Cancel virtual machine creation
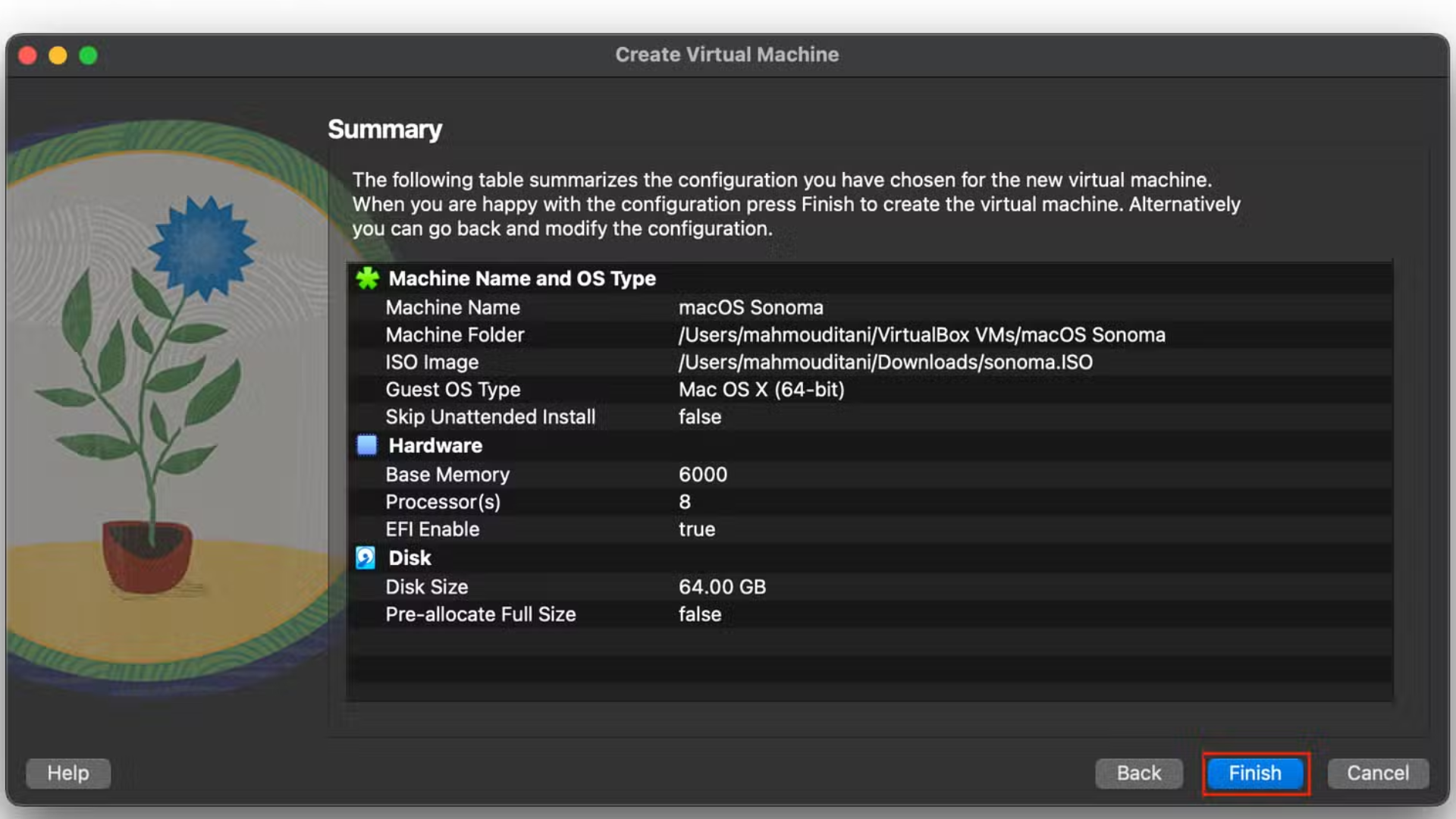This screenshot has height=819, width=1456. (1377, 773)
